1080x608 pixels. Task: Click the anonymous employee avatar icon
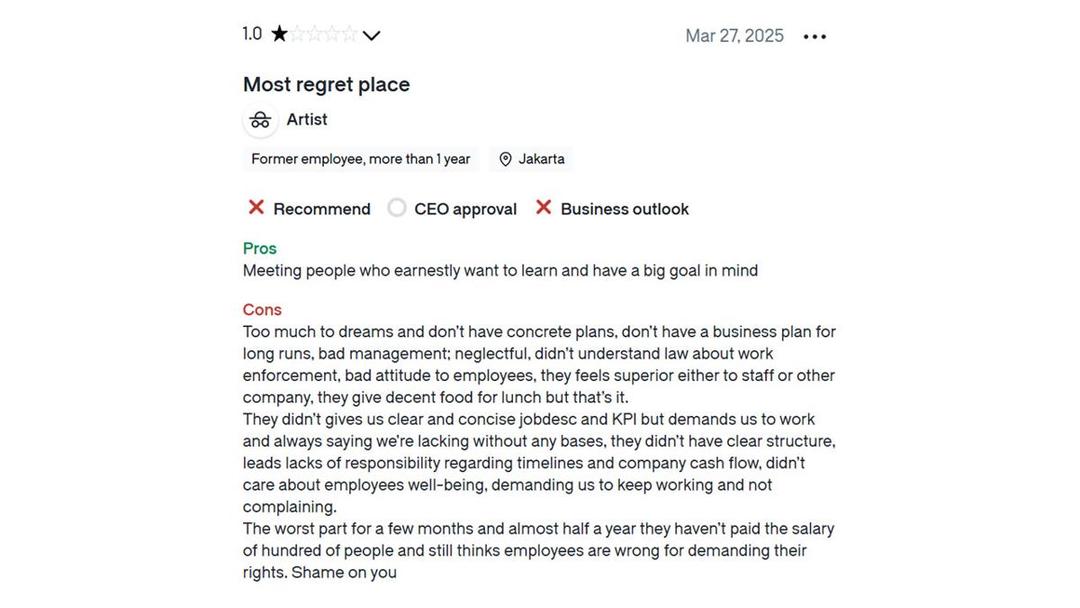260,120
